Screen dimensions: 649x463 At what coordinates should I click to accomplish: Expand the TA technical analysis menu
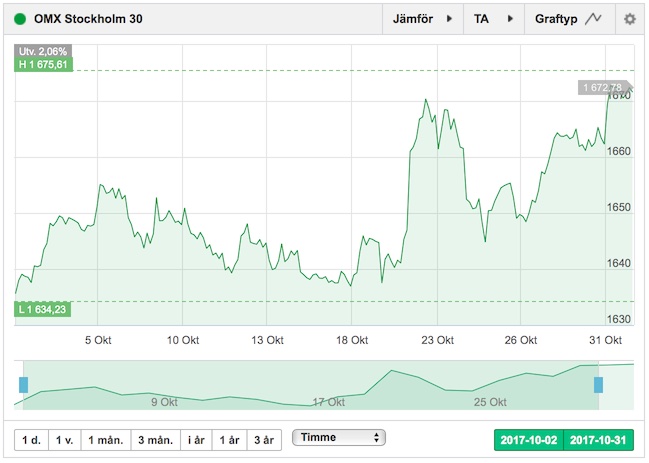point(494,19)
